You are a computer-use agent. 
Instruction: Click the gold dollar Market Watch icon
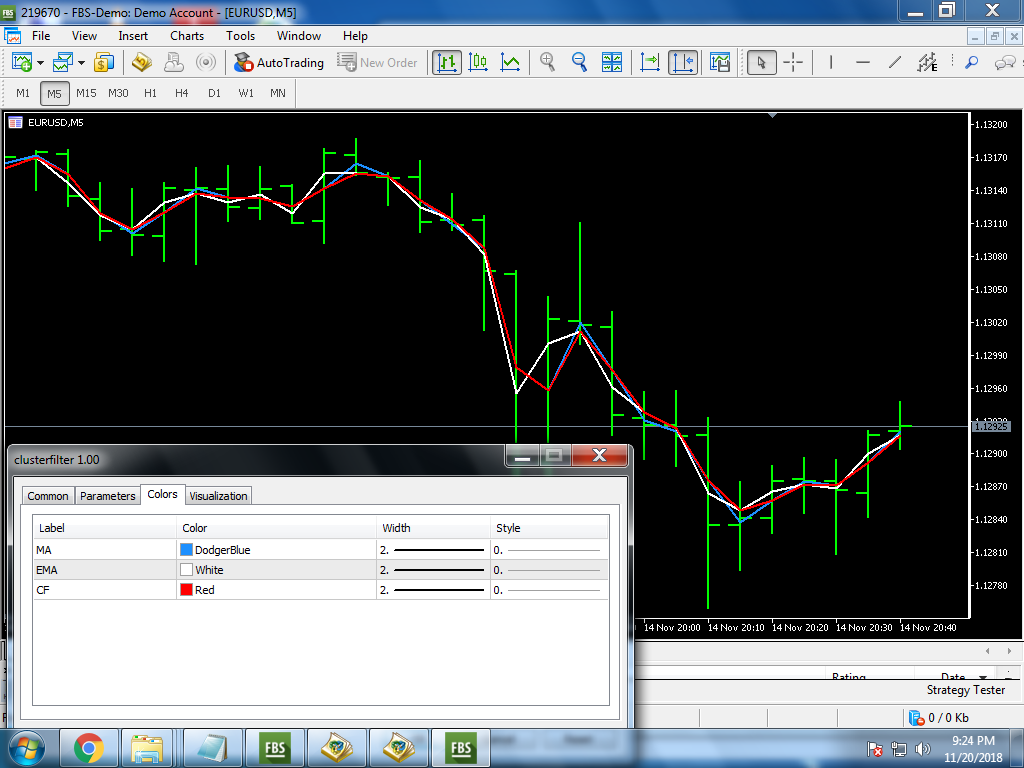pos(104,63)
